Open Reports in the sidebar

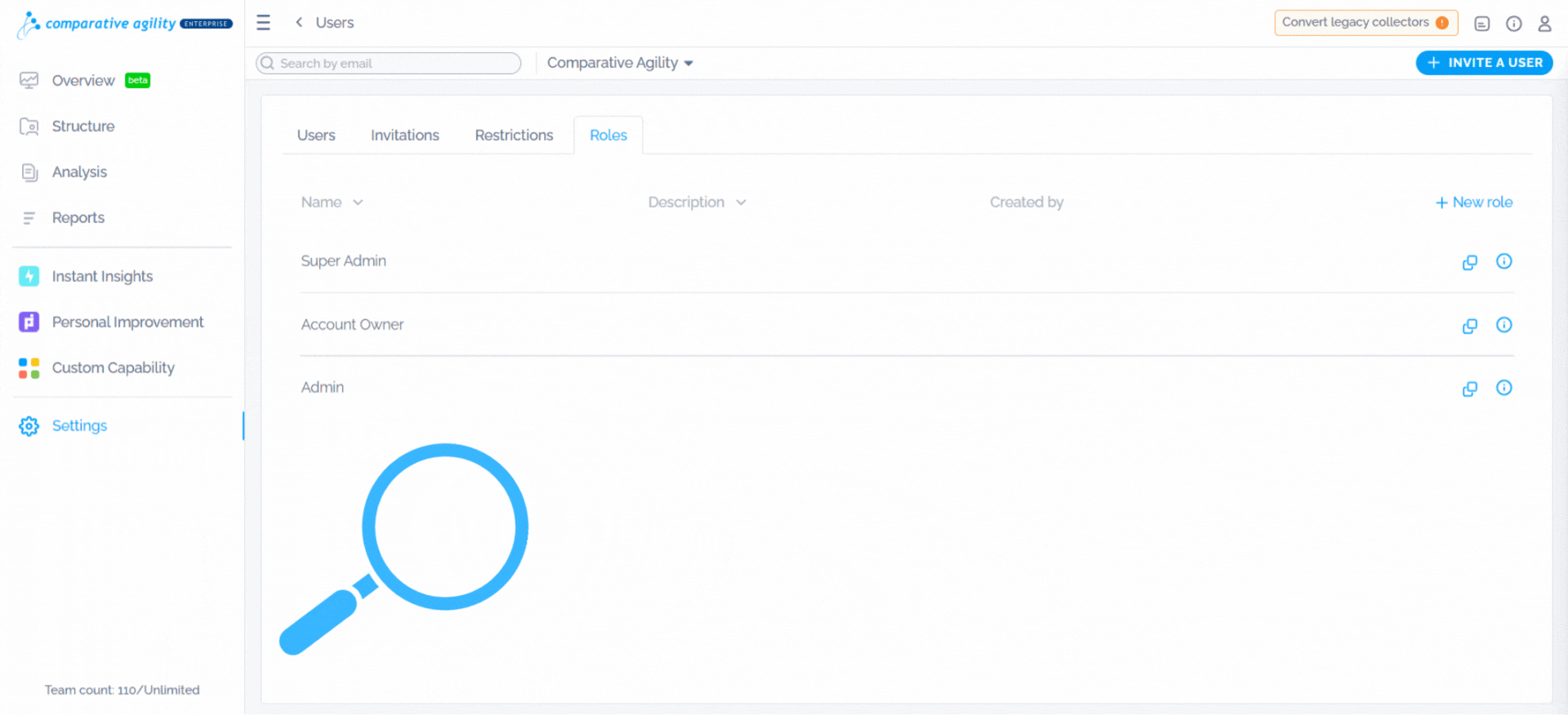coord(78,218)
